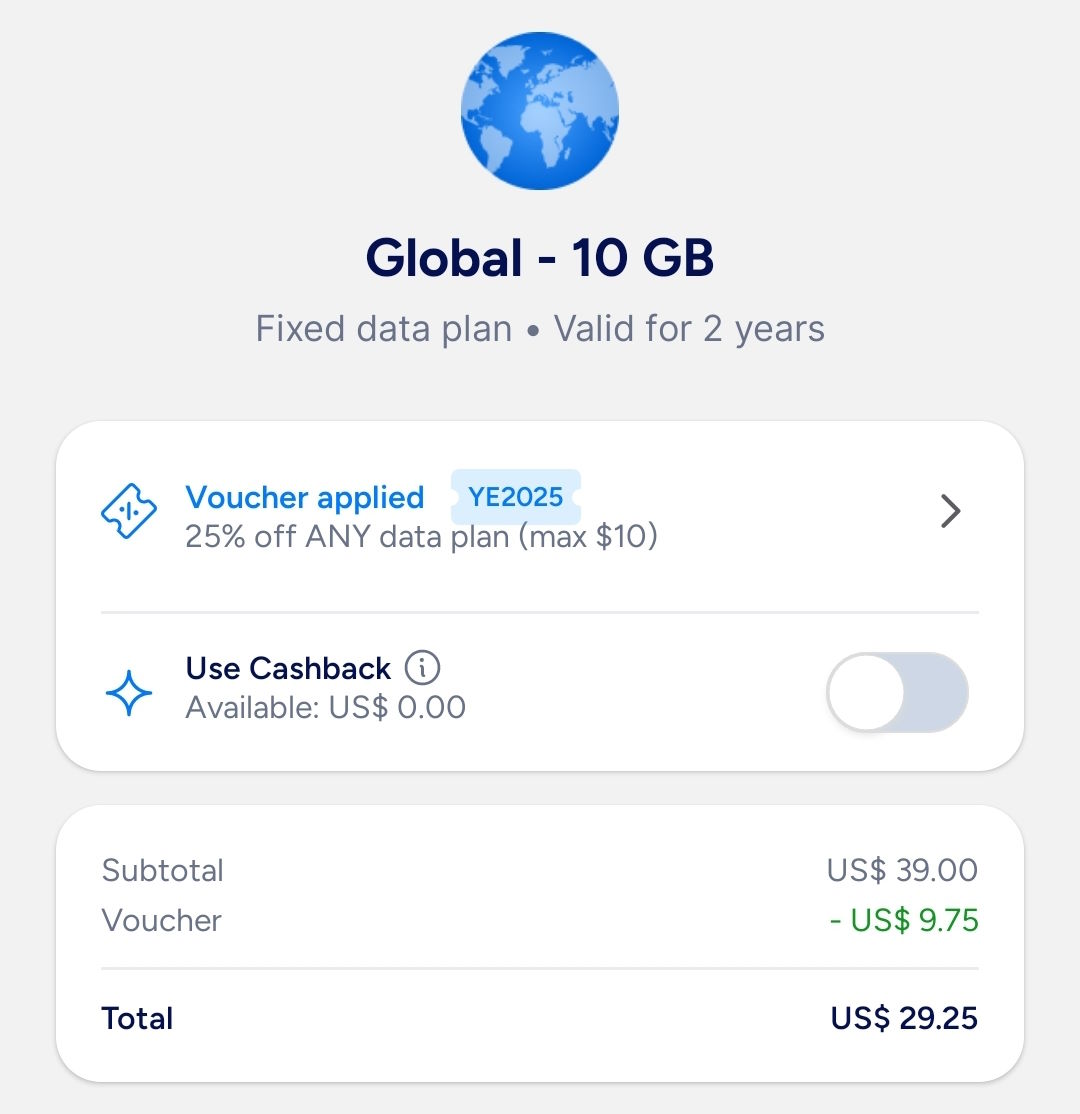
Task: Click the US$ 39.00 subtotal amount
Action: 902,870
